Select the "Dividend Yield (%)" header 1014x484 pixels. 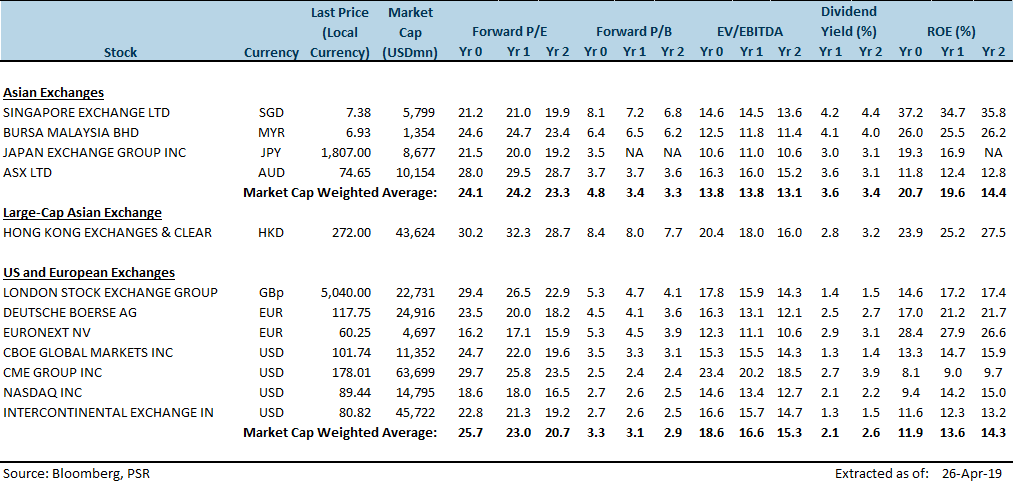click(848, 21)
